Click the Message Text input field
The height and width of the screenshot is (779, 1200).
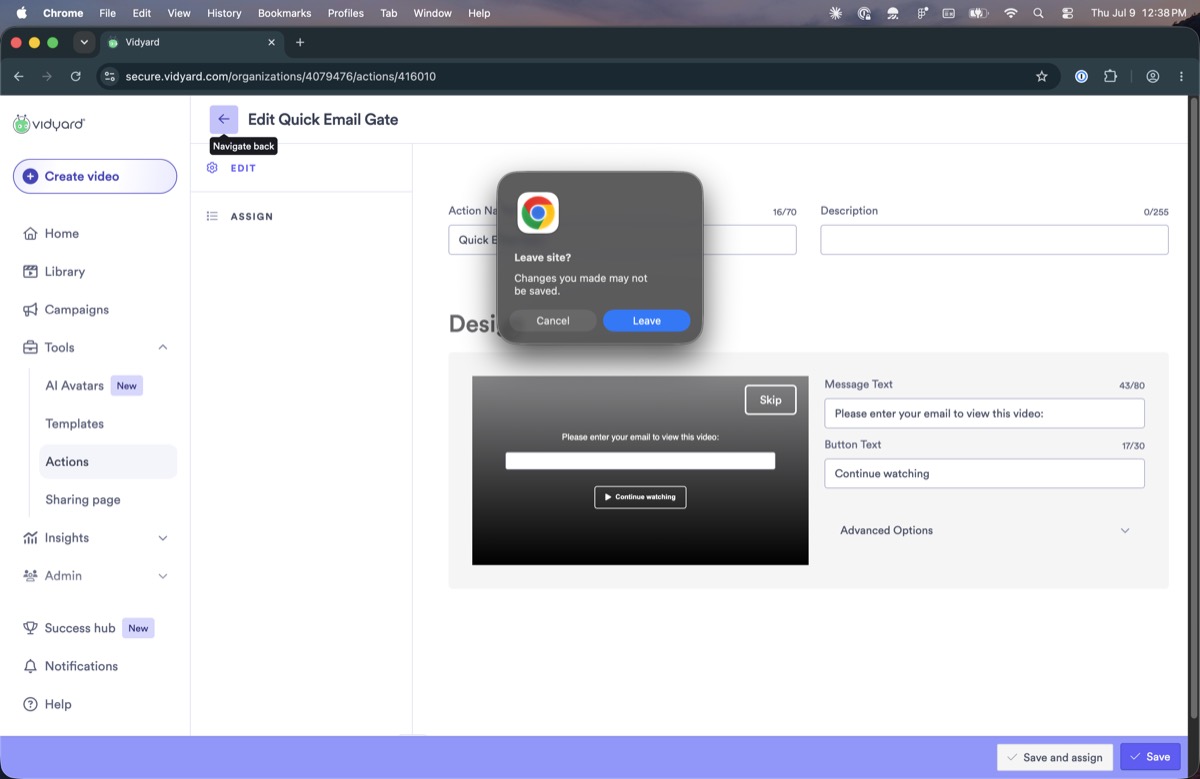984,413
